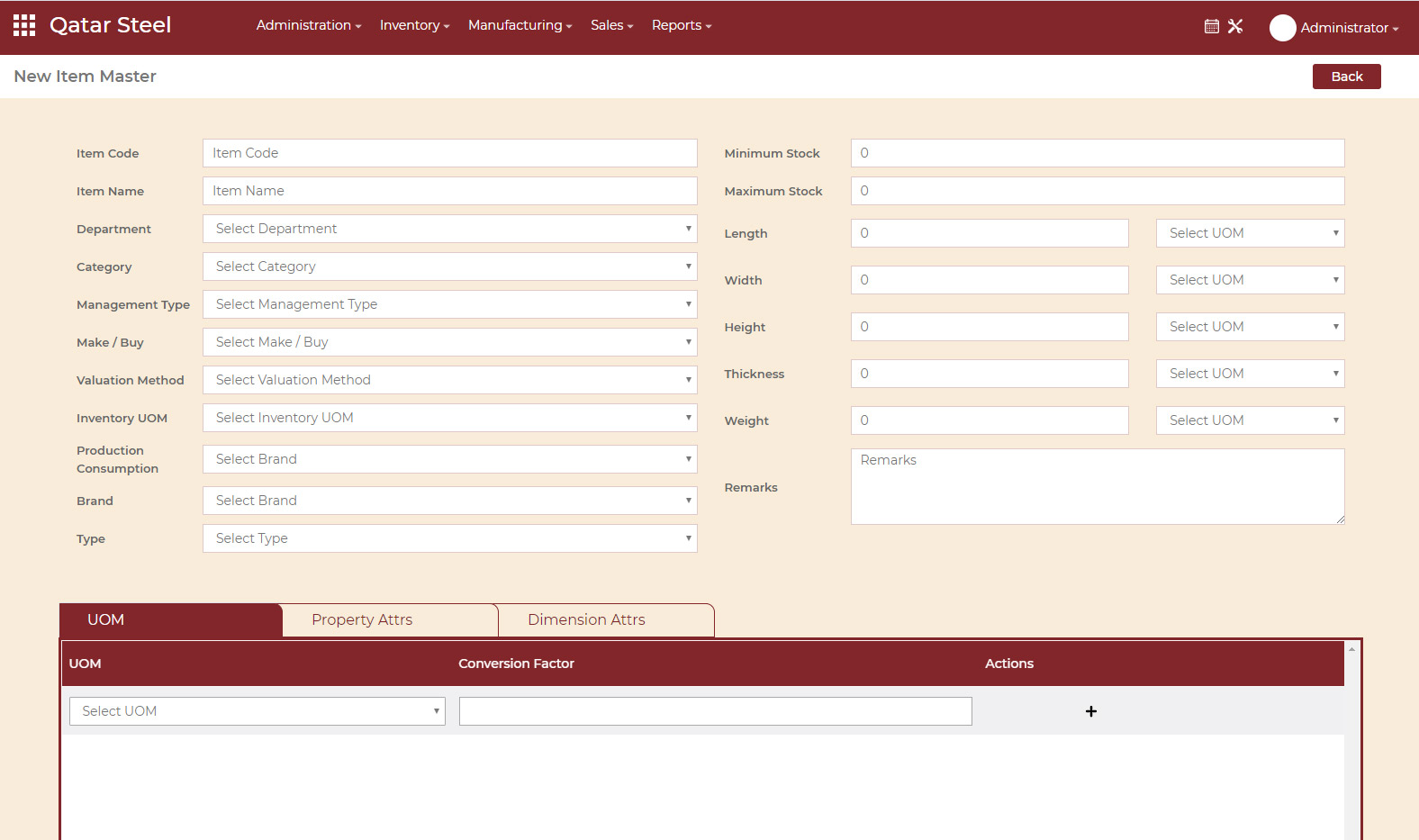Image resolution: width=1419 pixels, height=840 pixels.
Task: Focus the Item Name field
Action: [x=450, y=191]
